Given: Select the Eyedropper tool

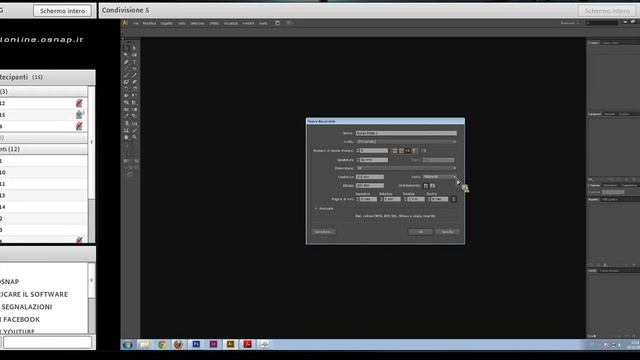Looking at the screenshot, I should click(126, 116).
